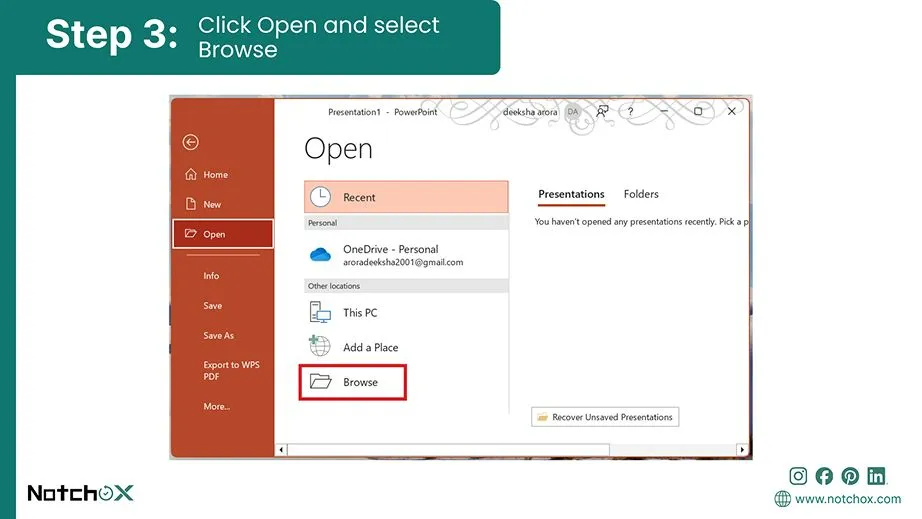
Task: Visit www.notchox.com link
Action: pos(848,499)
